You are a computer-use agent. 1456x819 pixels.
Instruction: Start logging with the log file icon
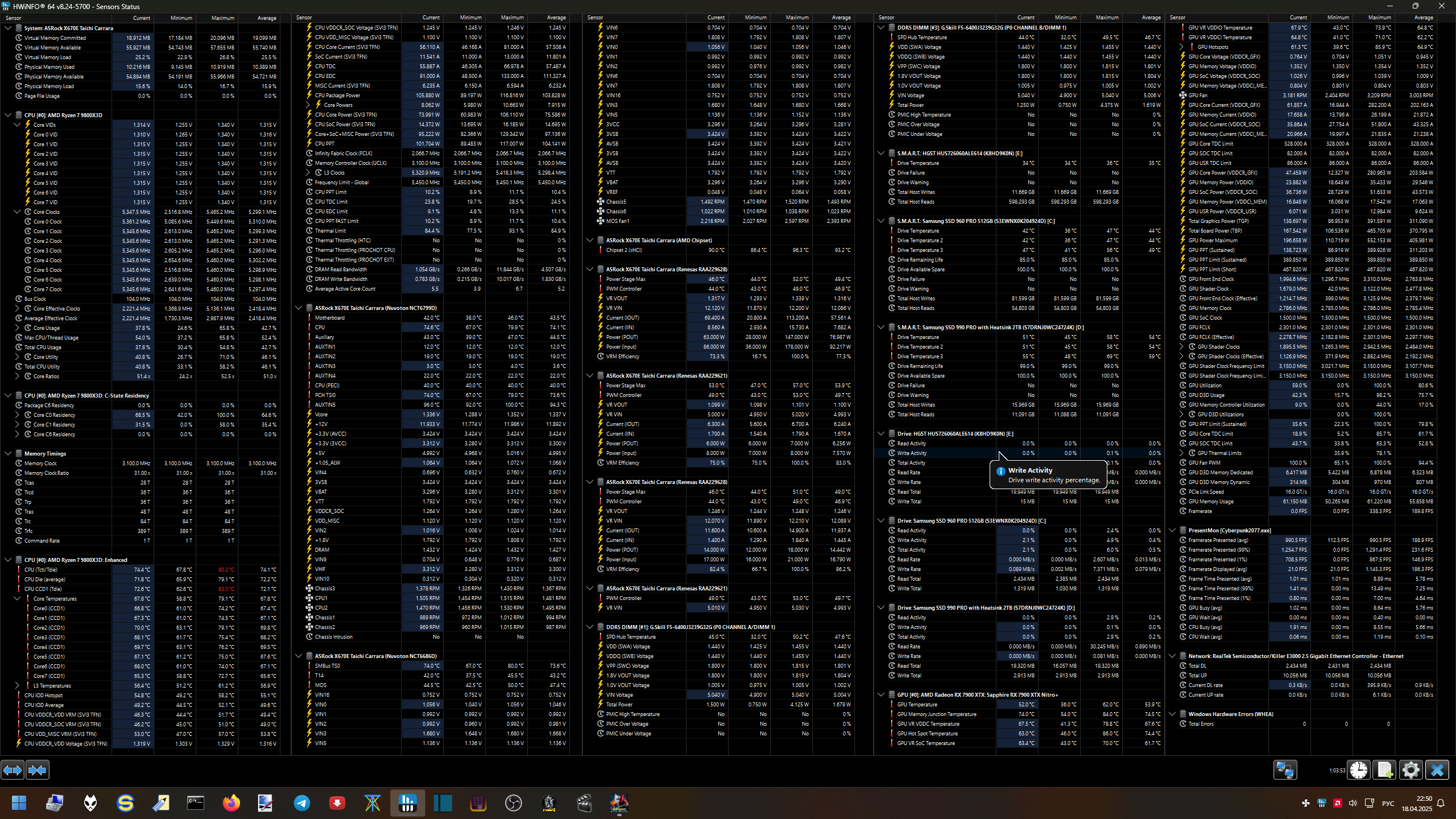[x=1384, y=770]
